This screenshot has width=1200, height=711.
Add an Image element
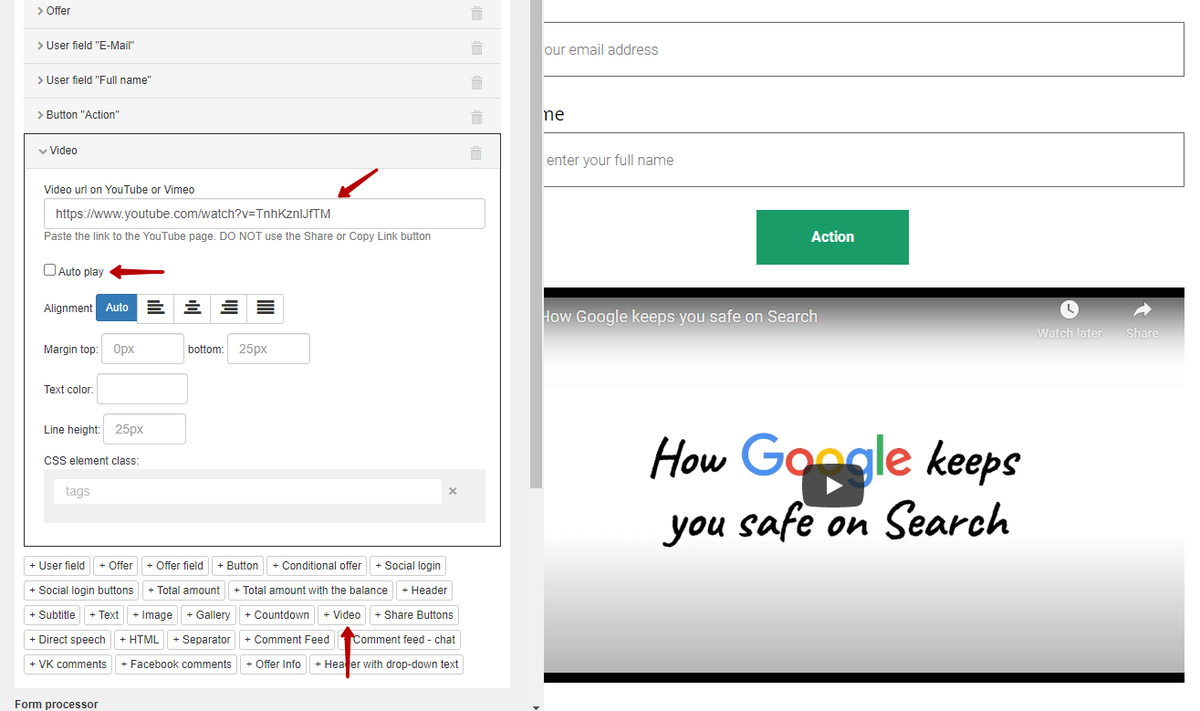pos(152,615)
